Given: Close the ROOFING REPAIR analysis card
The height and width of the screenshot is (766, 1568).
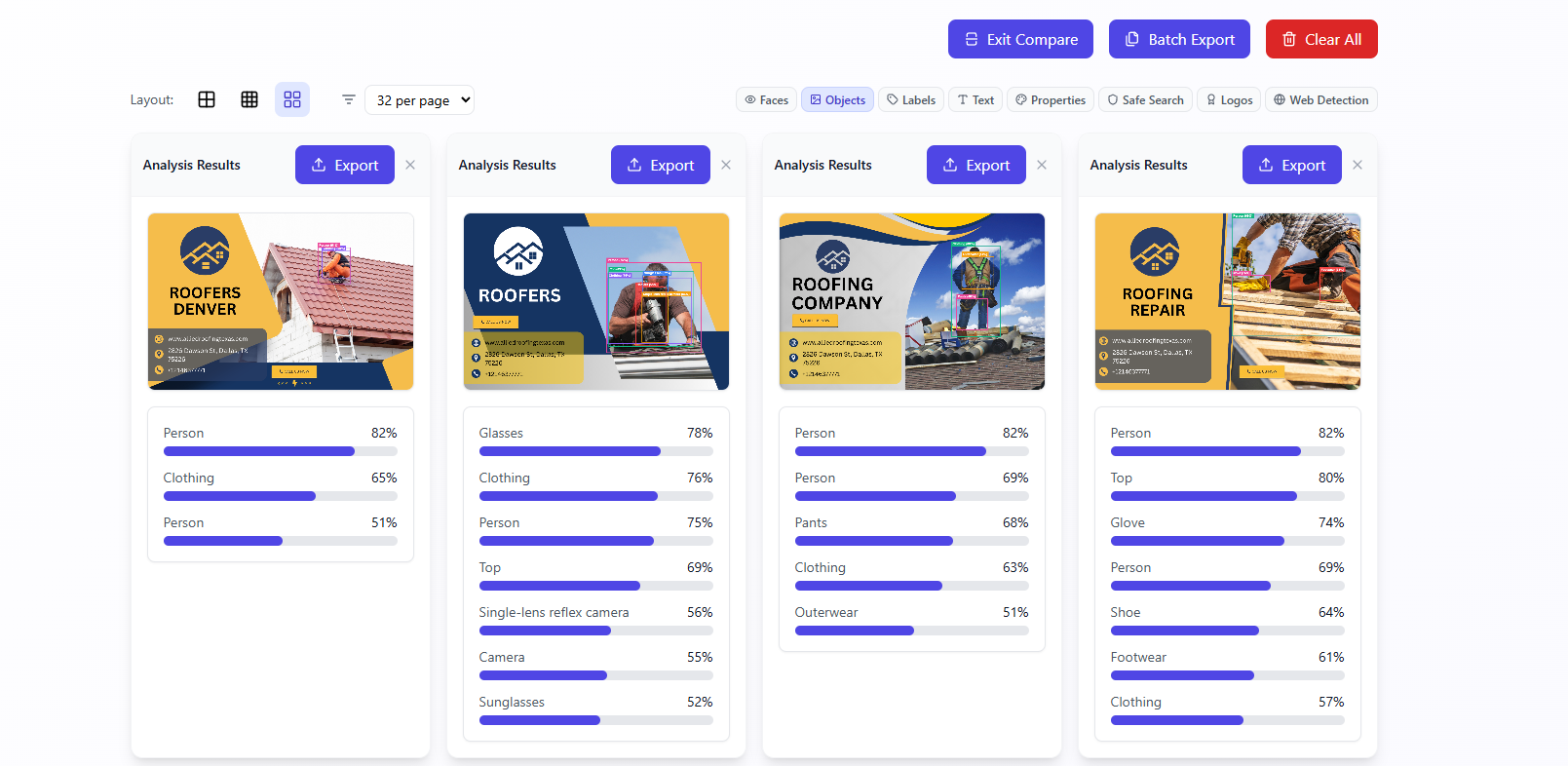Looking at the screenshot, I should pos(1358,165).
